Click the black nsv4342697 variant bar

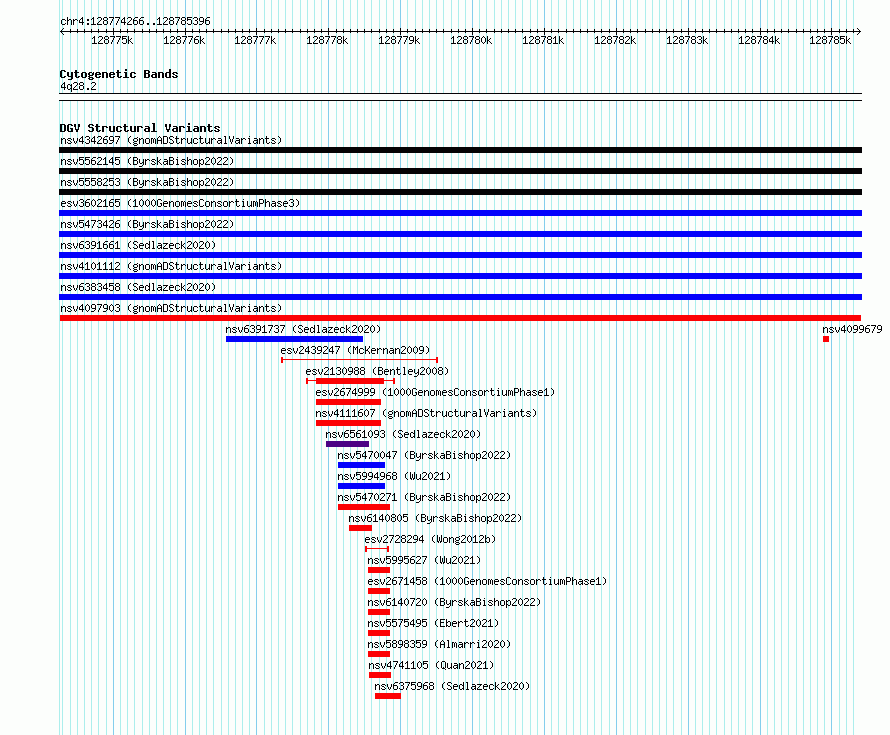[x=460, y=150]
